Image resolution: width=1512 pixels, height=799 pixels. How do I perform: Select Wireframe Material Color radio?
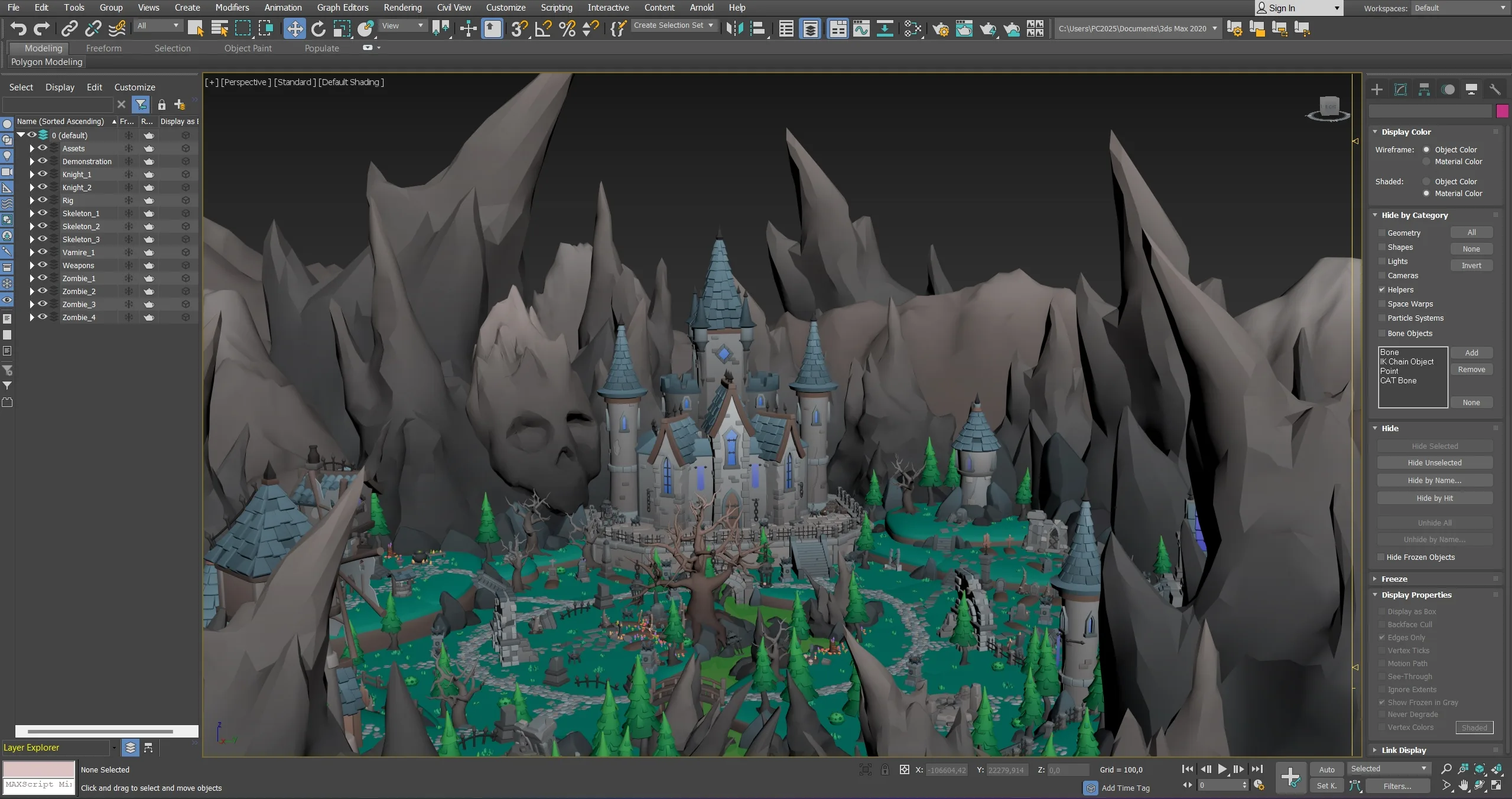pyautogui.click(x=1426, y=161)
